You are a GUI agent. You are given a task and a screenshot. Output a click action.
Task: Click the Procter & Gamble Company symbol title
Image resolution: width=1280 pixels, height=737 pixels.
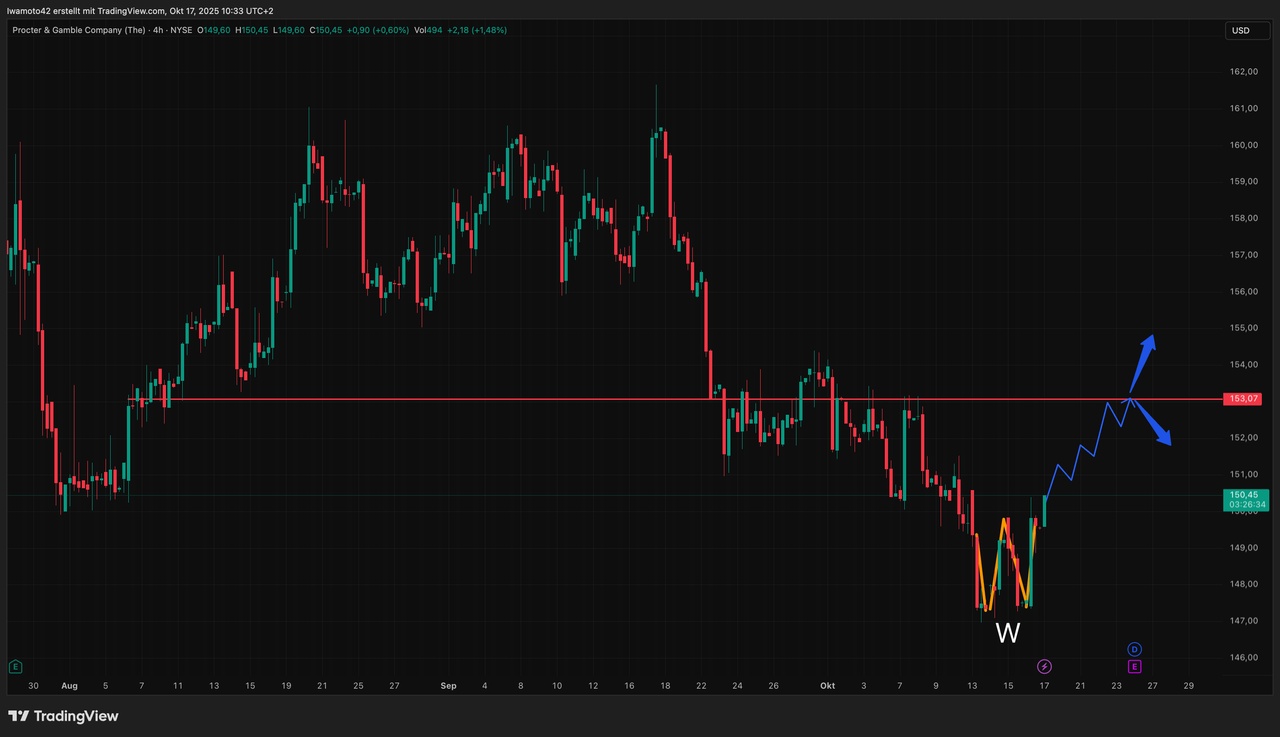pyautogui.click(x=78, y=30)
